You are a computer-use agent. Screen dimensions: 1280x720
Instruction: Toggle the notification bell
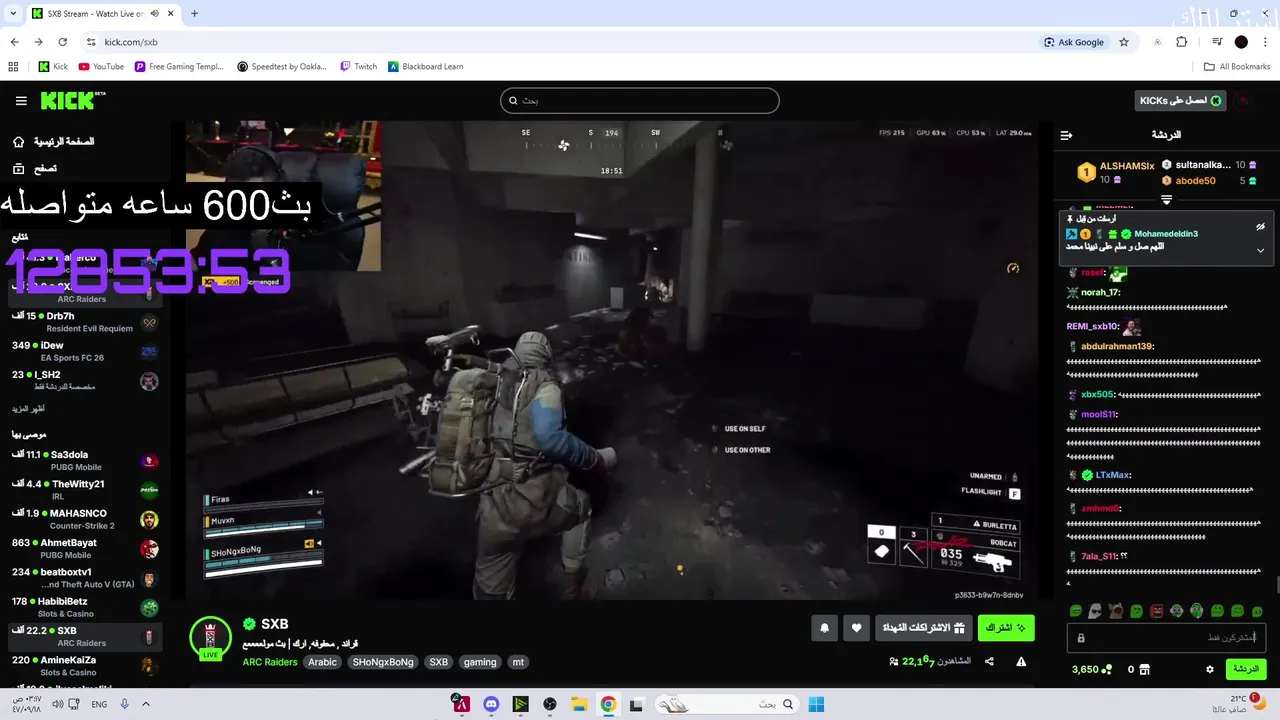[x=824, y=628]
